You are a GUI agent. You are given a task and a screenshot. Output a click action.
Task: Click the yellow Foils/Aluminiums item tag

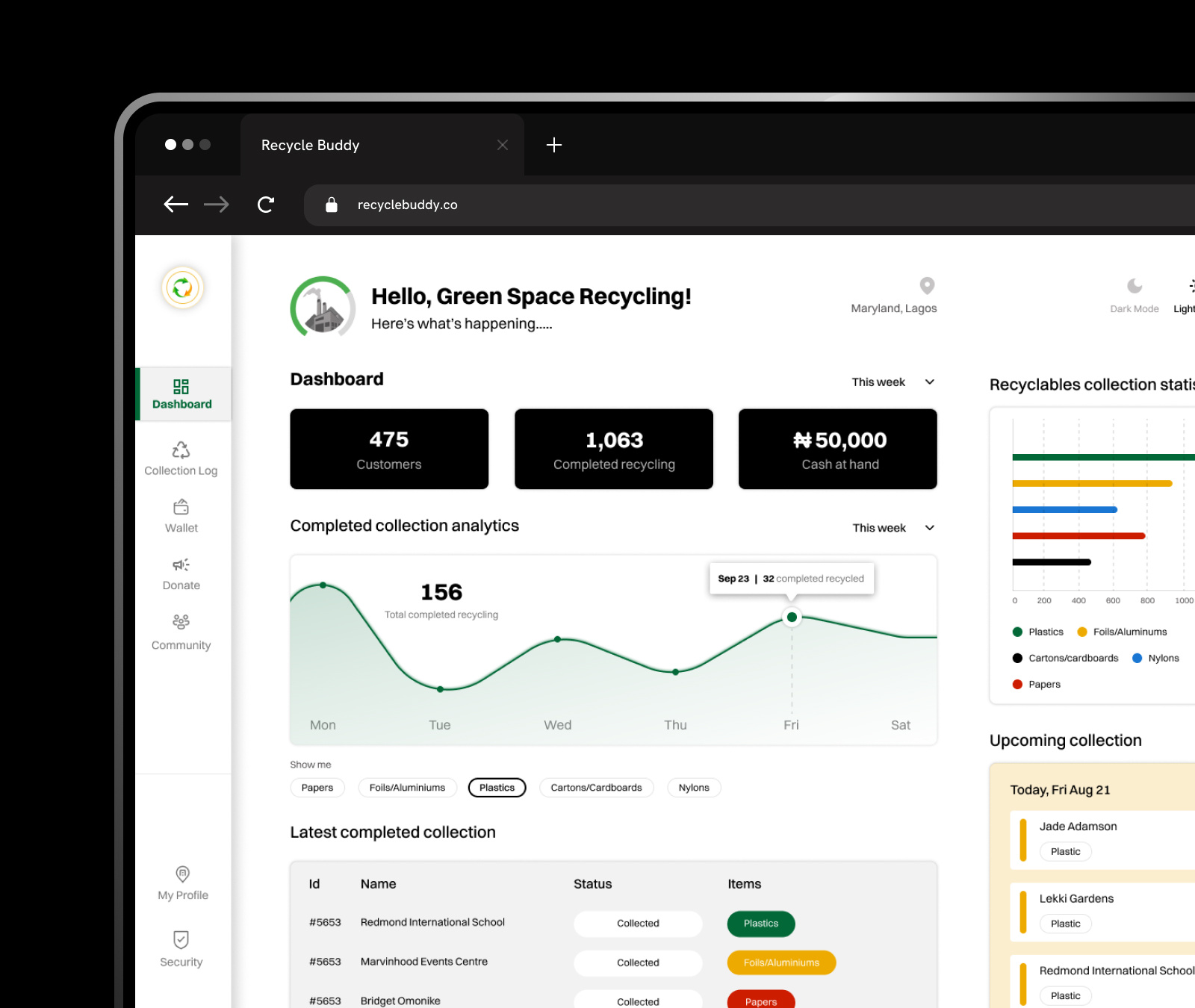click(x=781, y=963)
